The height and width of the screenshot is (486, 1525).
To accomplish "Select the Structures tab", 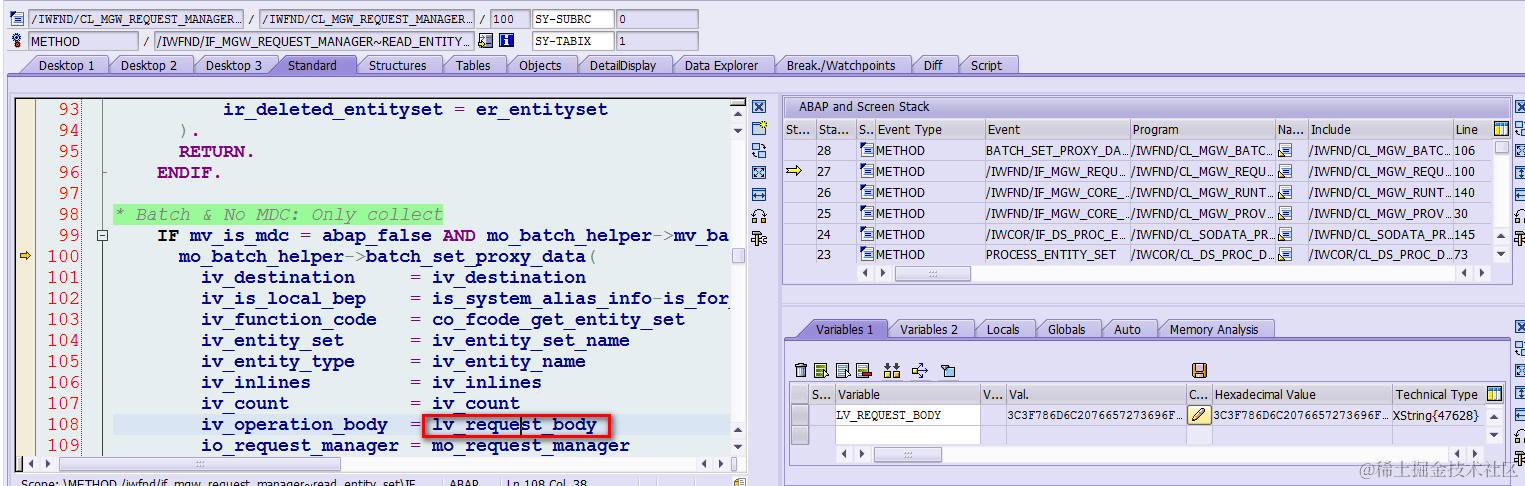I will pyautogui.click(x=397, y=65).
